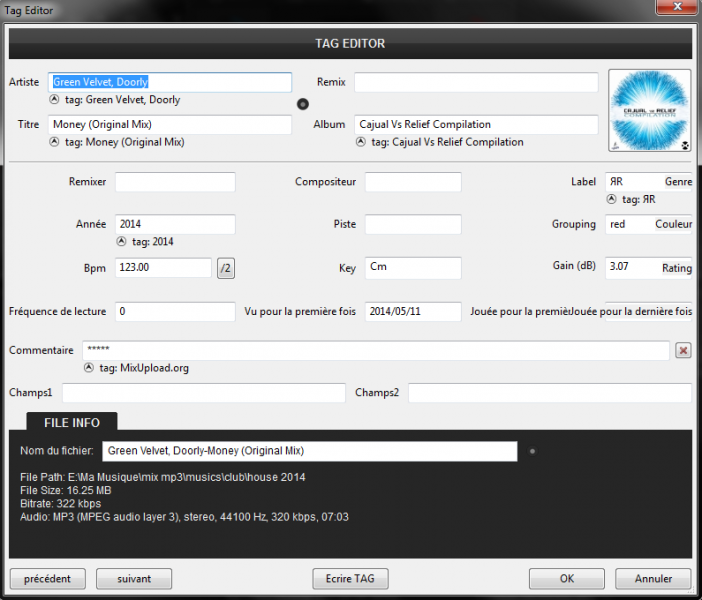Click the tag arrow icon under Album
702x600 pixels.
[360, 142]
